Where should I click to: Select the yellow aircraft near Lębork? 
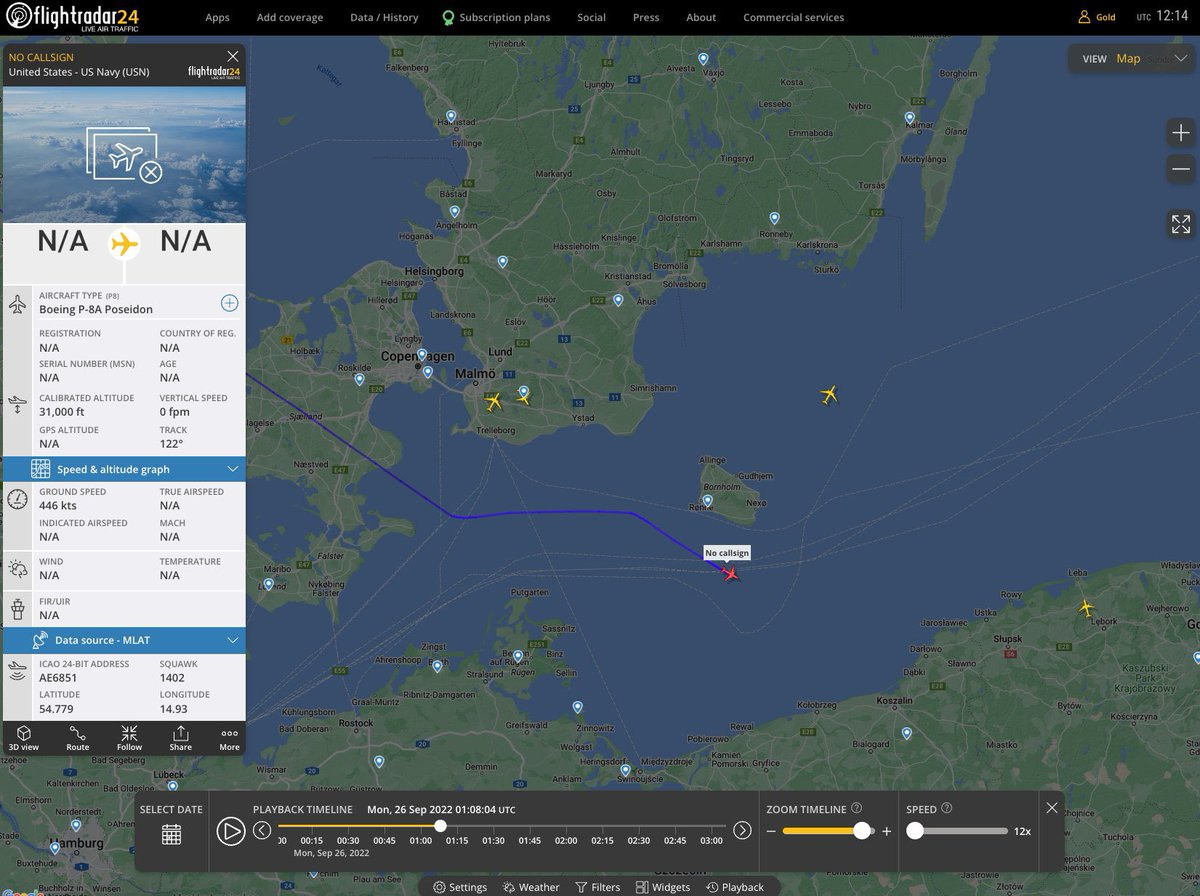[1087, 607]
